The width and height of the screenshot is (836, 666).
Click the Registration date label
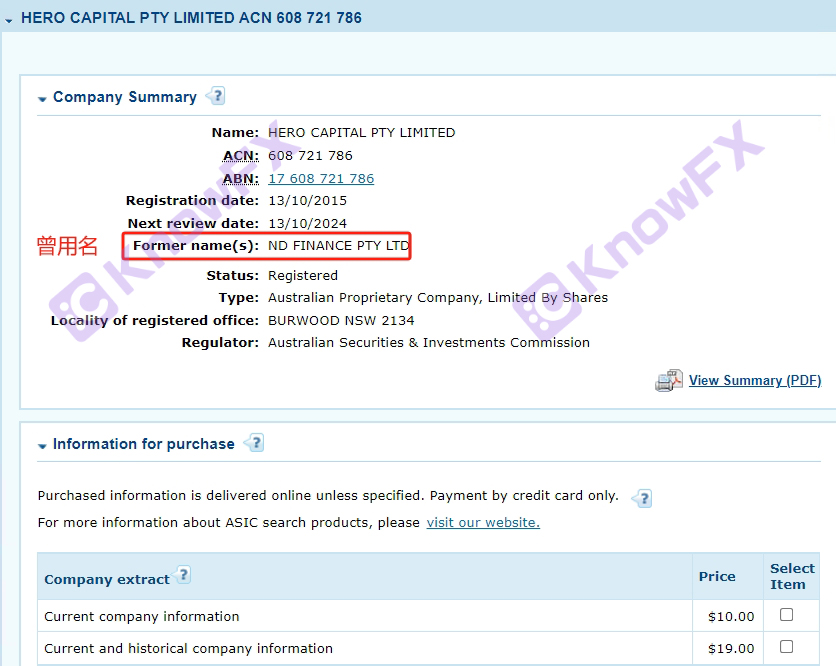point(192,200)
